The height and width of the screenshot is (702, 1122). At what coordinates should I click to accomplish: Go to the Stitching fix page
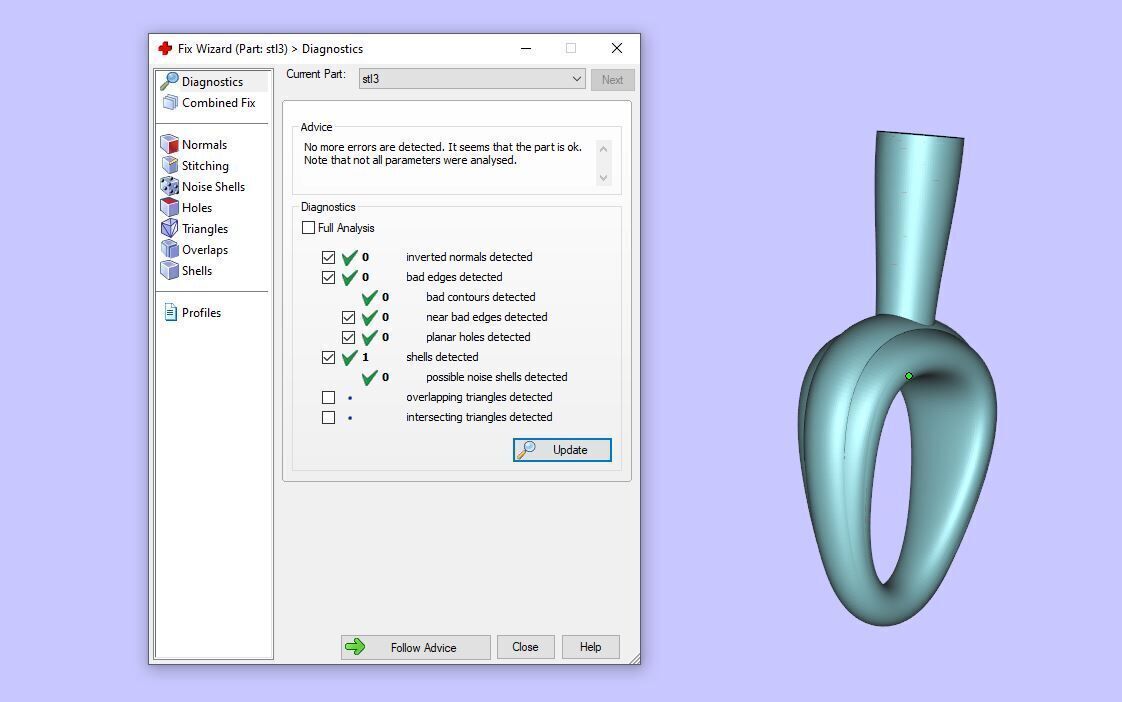(x=205, y=165)
